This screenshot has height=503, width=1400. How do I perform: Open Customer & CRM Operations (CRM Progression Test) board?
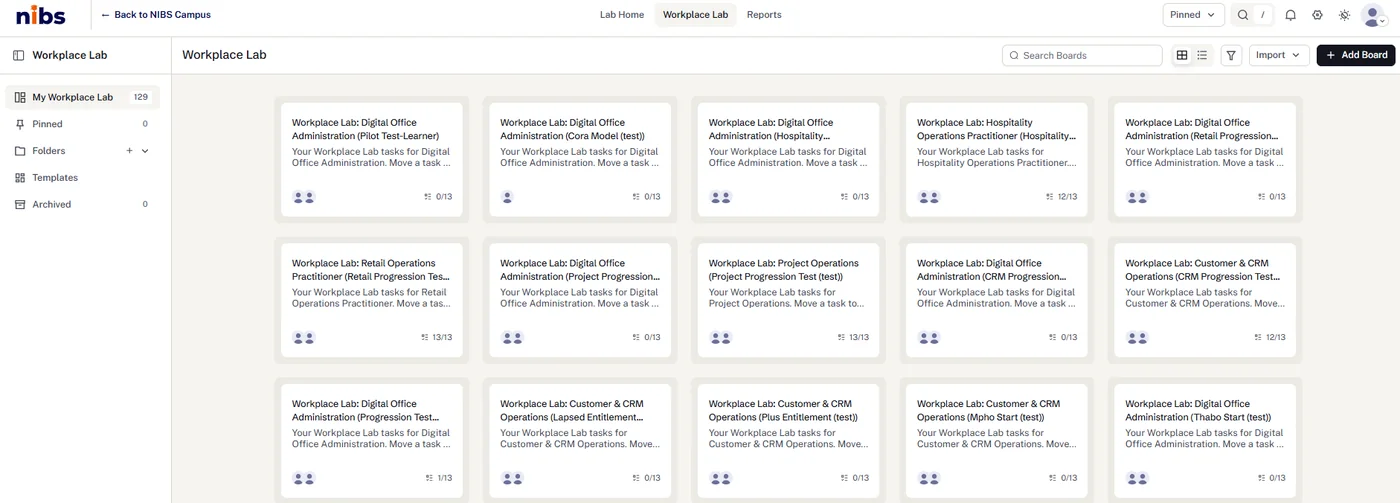coord(1205,300)
